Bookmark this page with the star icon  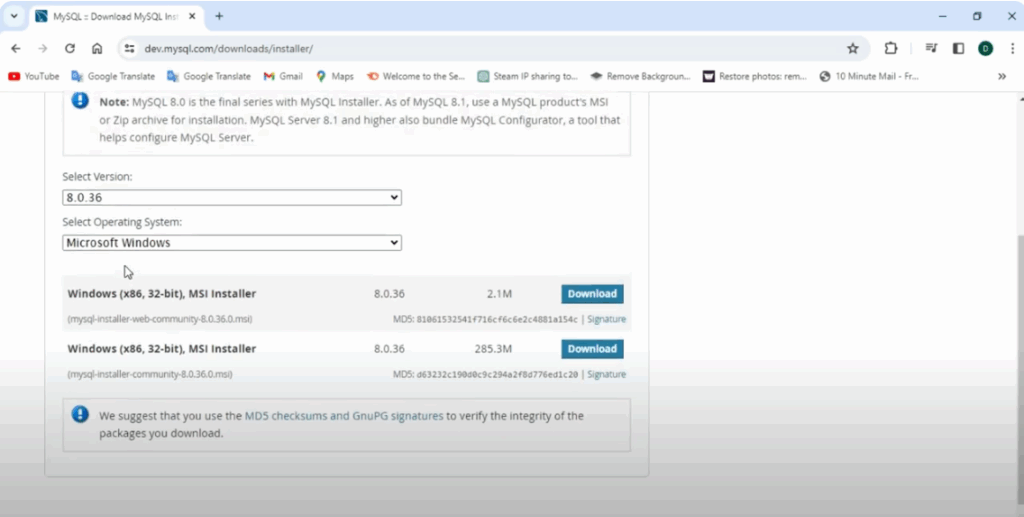coord(853,48)
